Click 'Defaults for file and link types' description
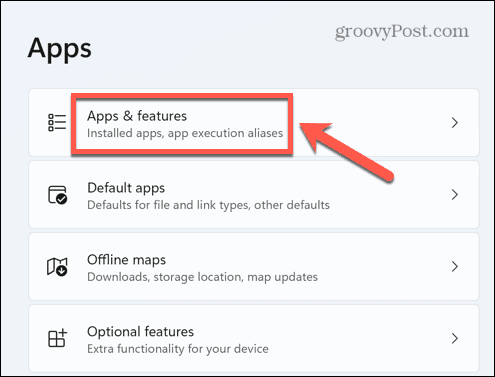This screenshot has width=495, height=377. coord(208,205)
